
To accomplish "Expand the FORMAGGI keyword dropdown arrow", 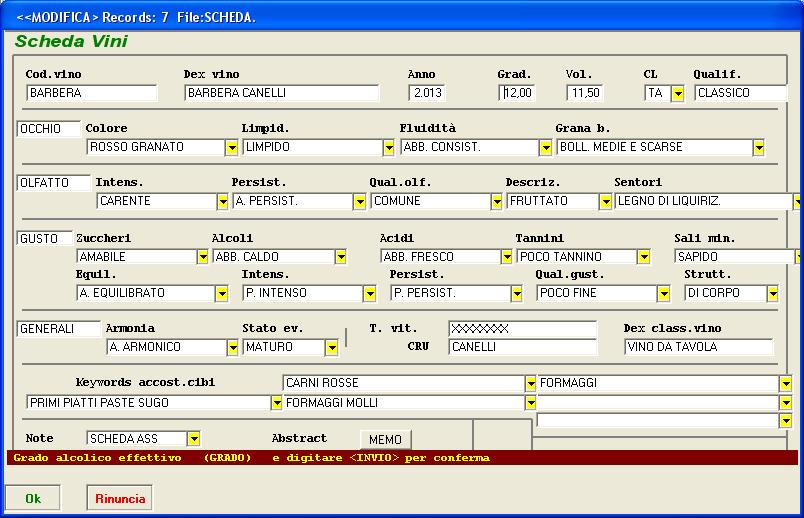I will tap(785, 383).
